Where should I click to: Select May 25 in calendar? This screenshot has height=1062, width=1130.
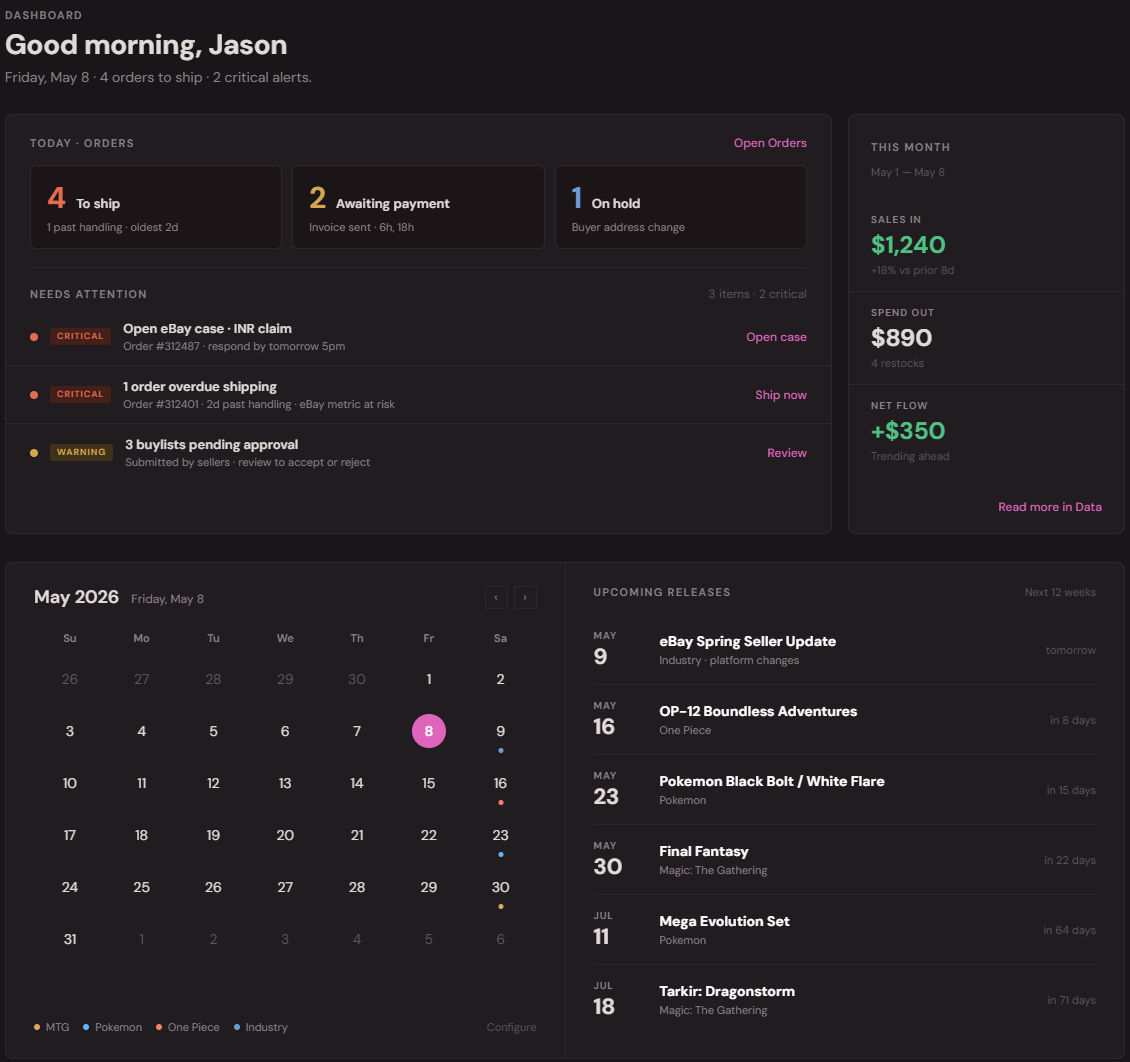(x=141, y=887)
